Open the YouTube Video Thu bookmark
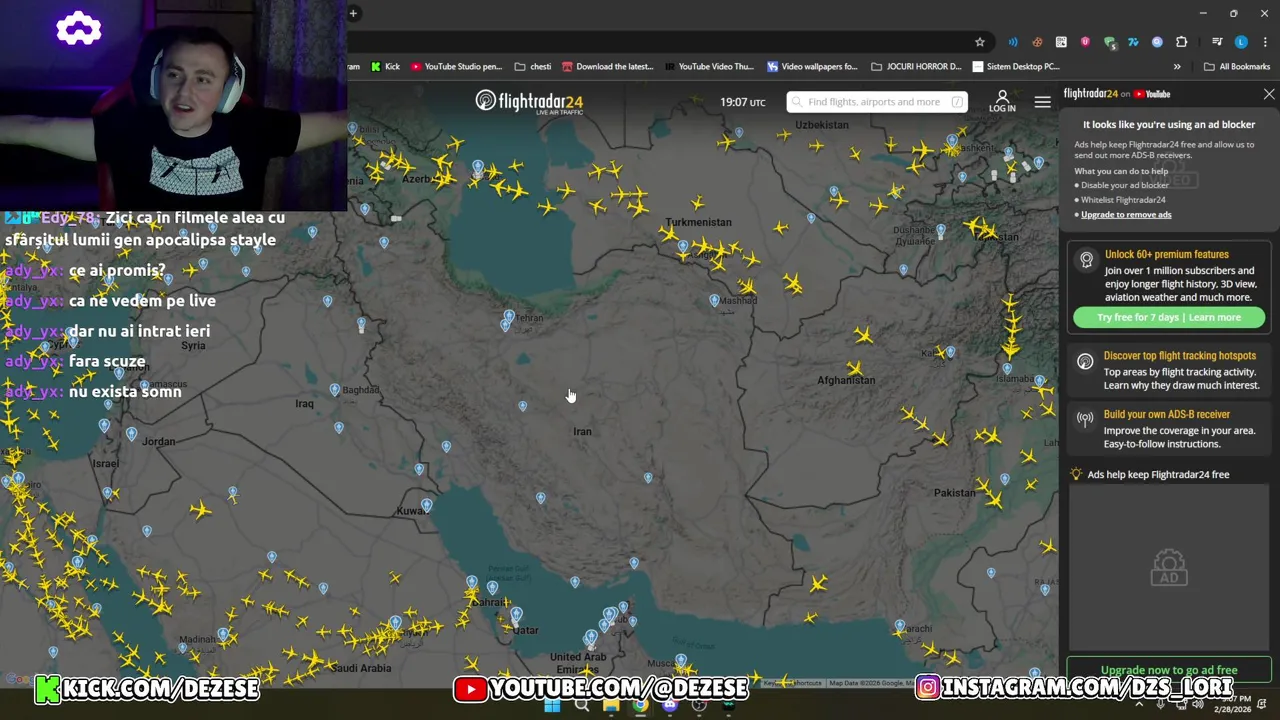The width and height of the screenshot is (1280, 720). pyautogui.click(x=709, y=67)
